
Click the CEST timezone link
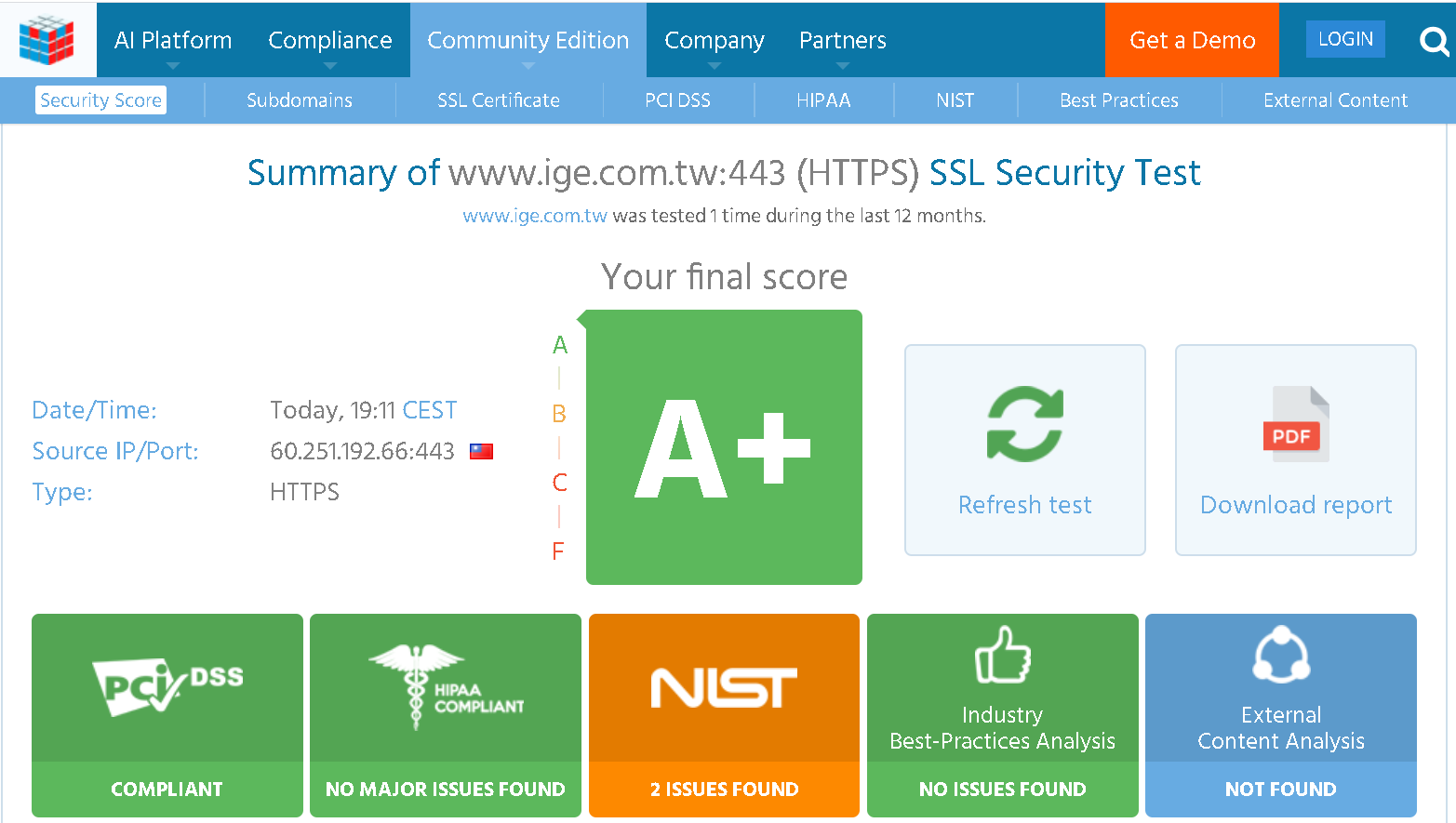click(x=430, y=410)
